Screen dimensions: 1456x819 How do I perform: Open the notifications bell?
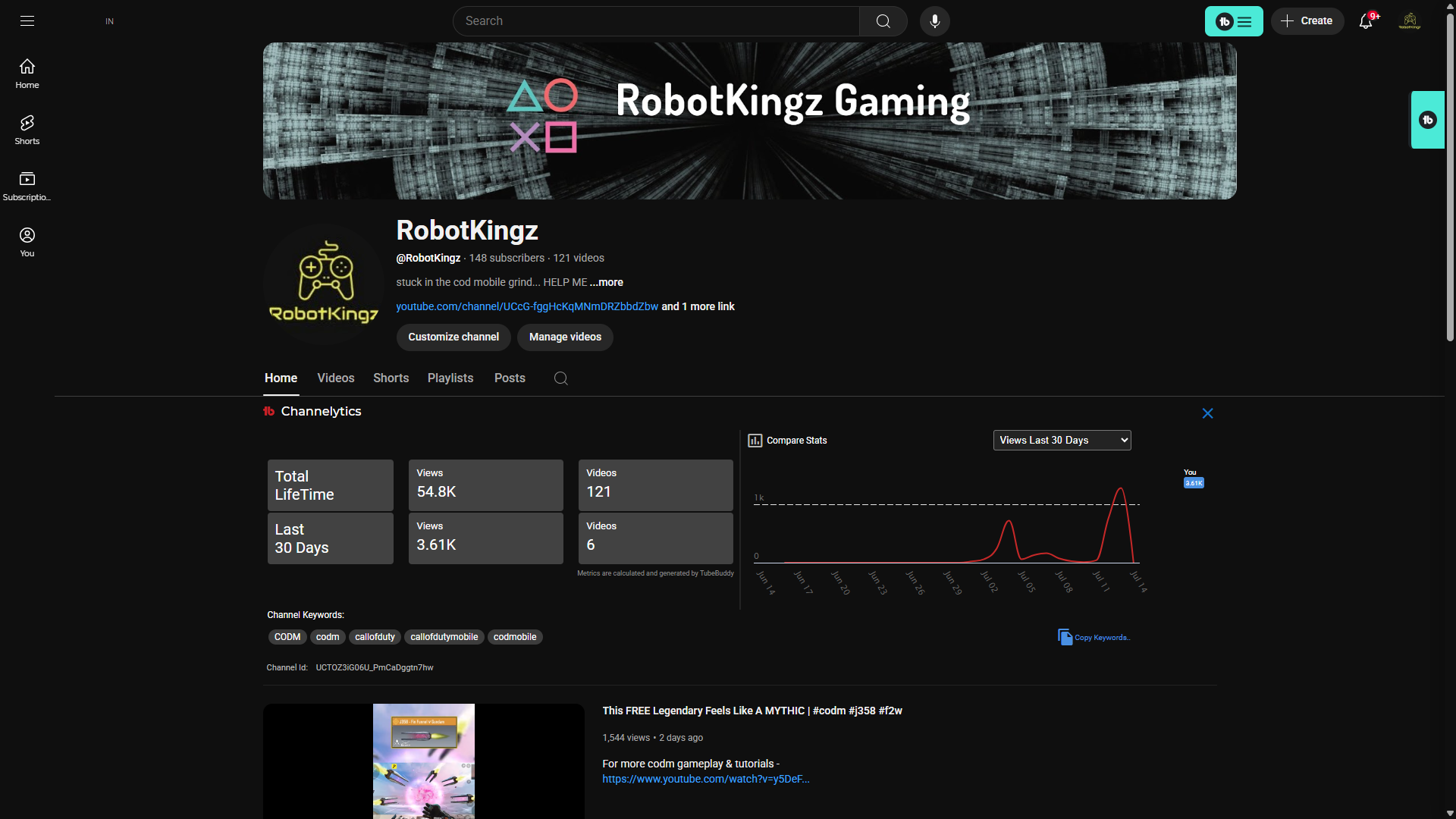1367,21
